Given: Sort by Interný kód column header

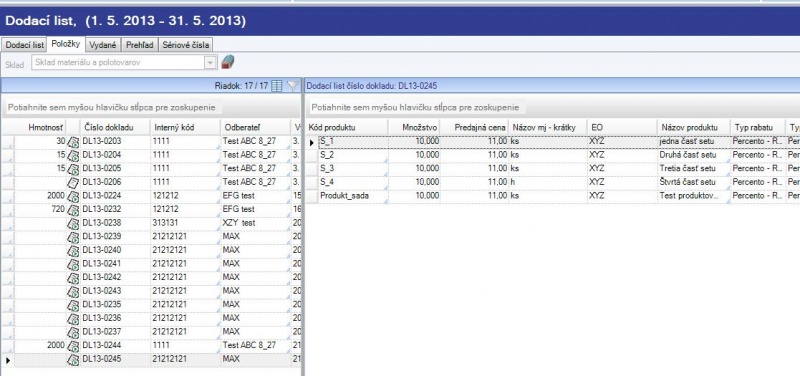Looking at the screenshot, I should click(185, 127).
